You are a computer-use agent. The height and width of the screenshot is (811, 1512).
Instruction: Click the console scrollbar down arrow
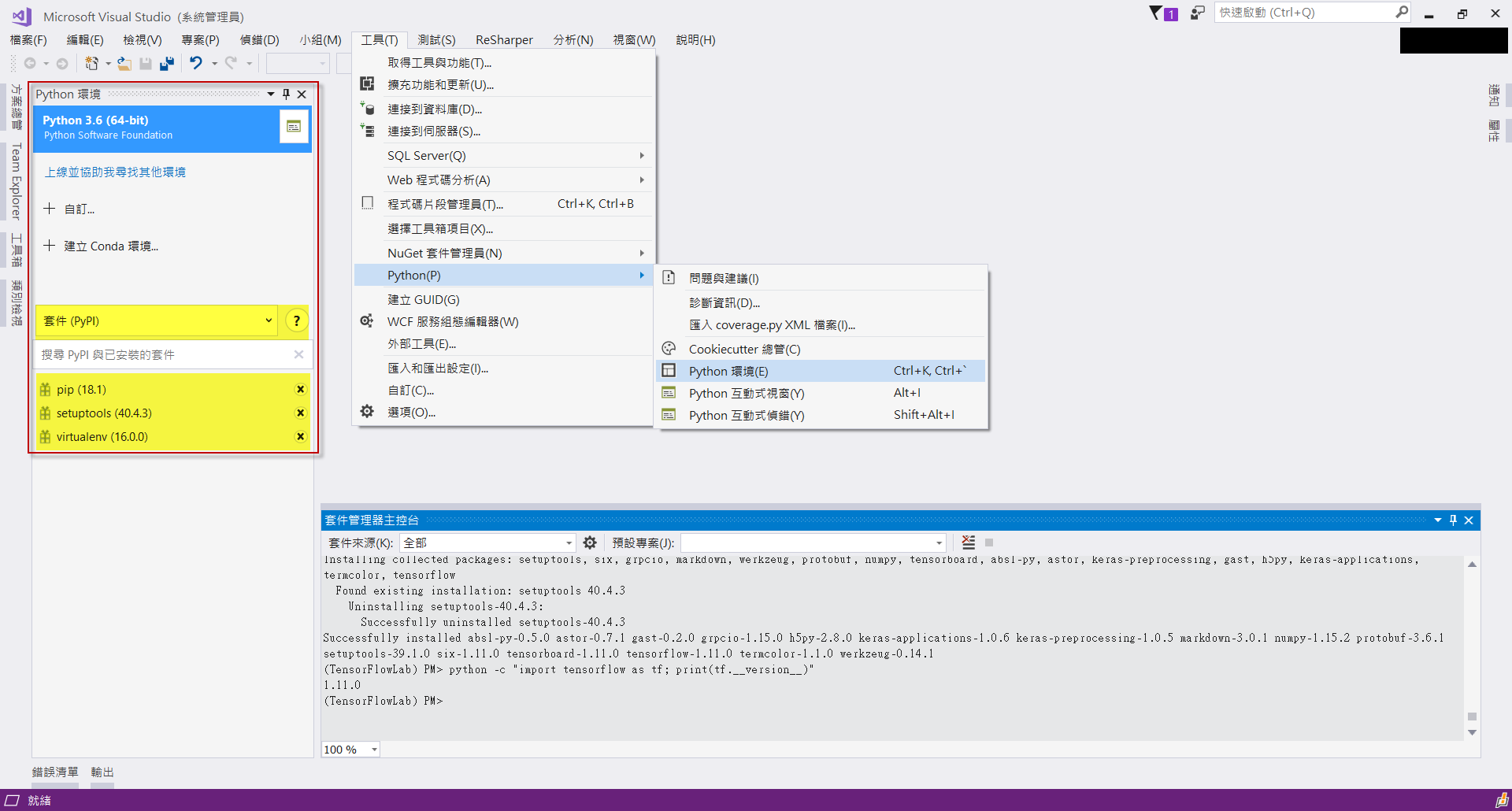[1472, 732]
